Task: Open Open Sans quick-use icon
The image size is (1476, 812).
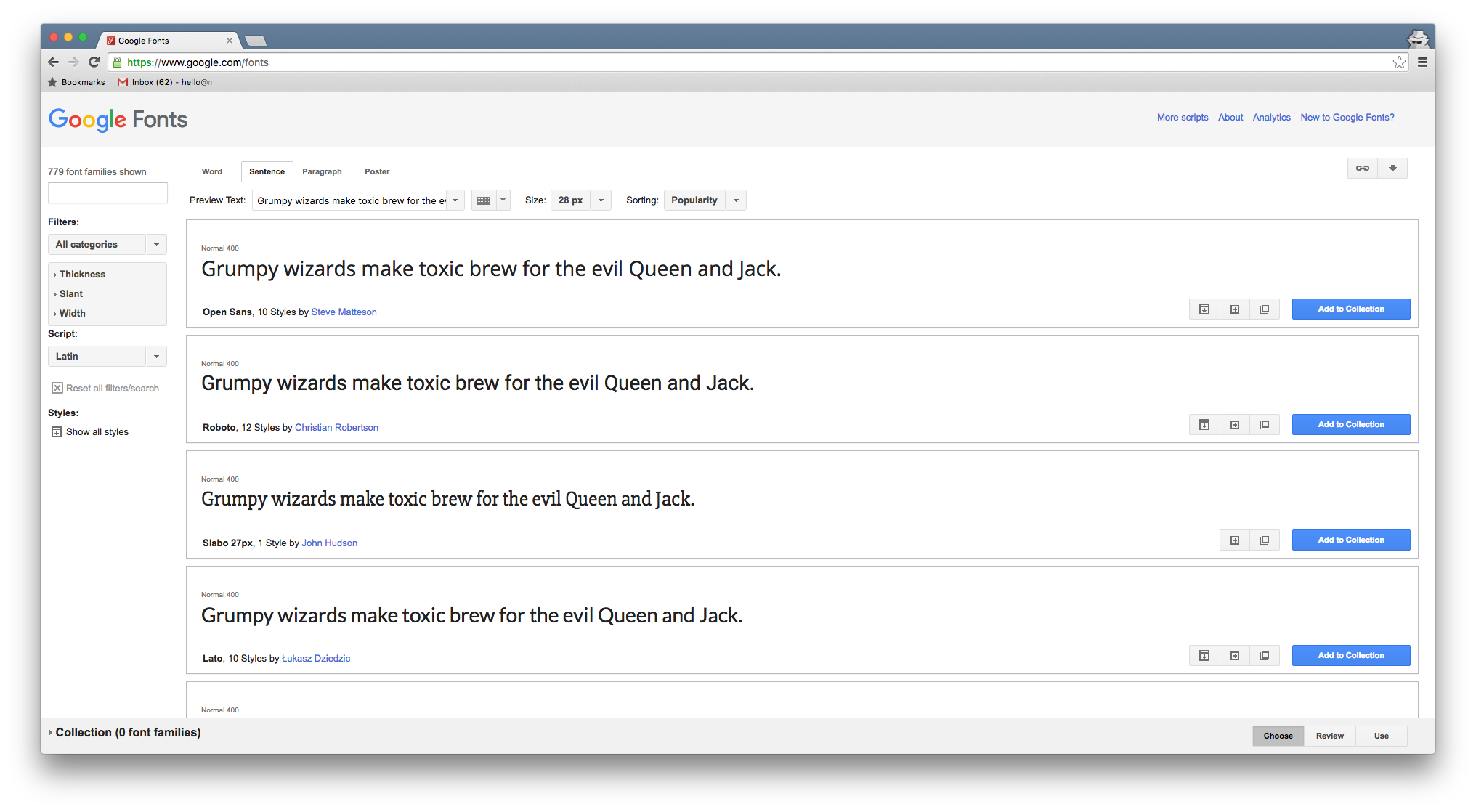Action: pos(1235,309)
